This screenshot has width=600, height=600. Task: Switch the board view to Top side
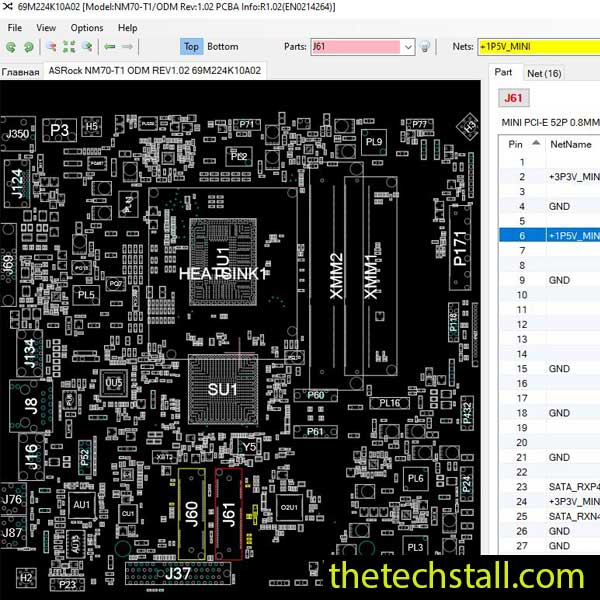191,46
